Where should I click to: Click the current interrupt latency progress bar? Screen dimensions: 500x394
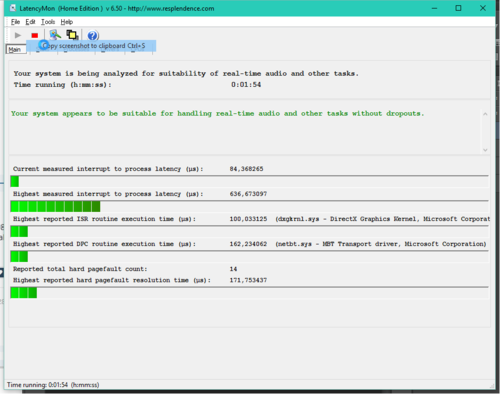coord(249,181)
